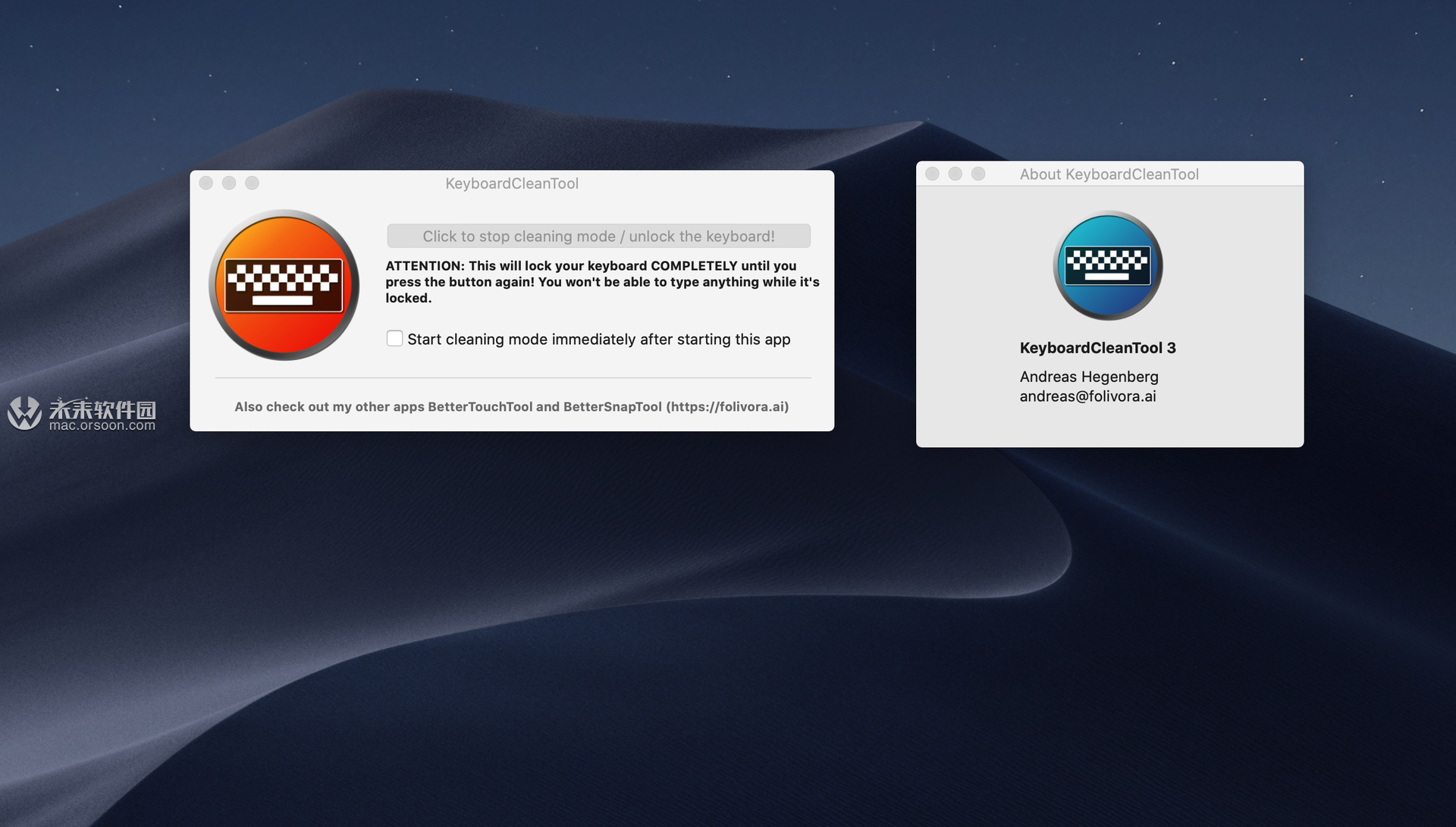Click the mac.orsoon.com watermark text
Image resolution: width=1456 pixels, height=827 pixels.
point(102,426)
